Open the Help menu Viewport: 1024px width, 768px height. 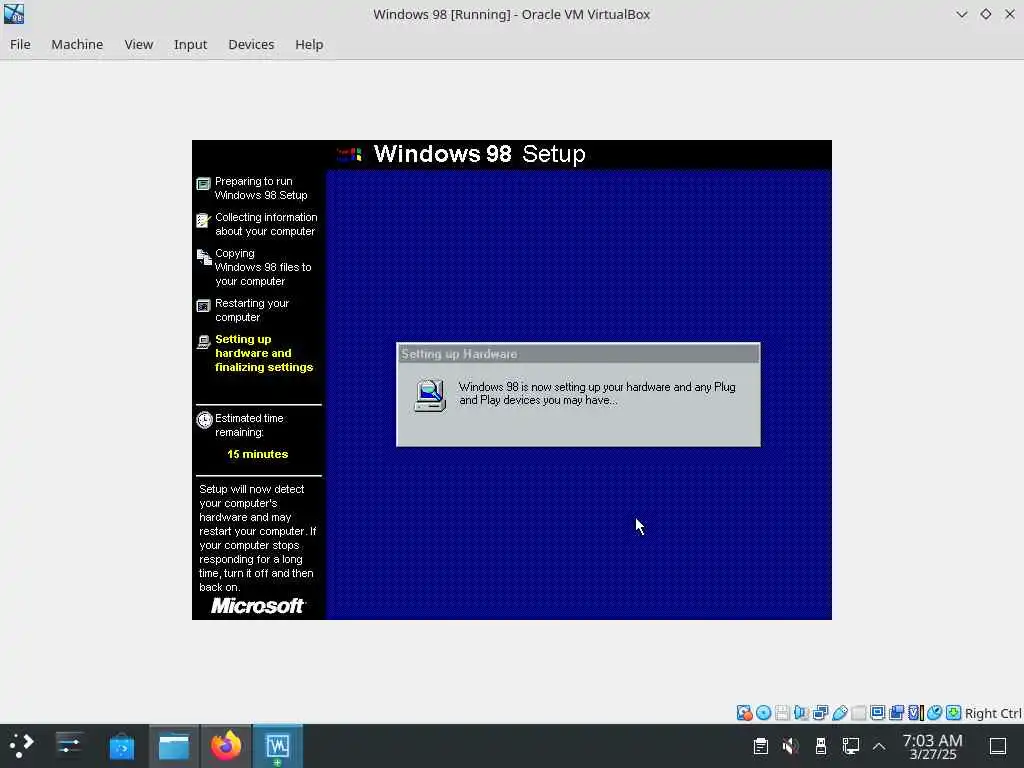[309, 44]
